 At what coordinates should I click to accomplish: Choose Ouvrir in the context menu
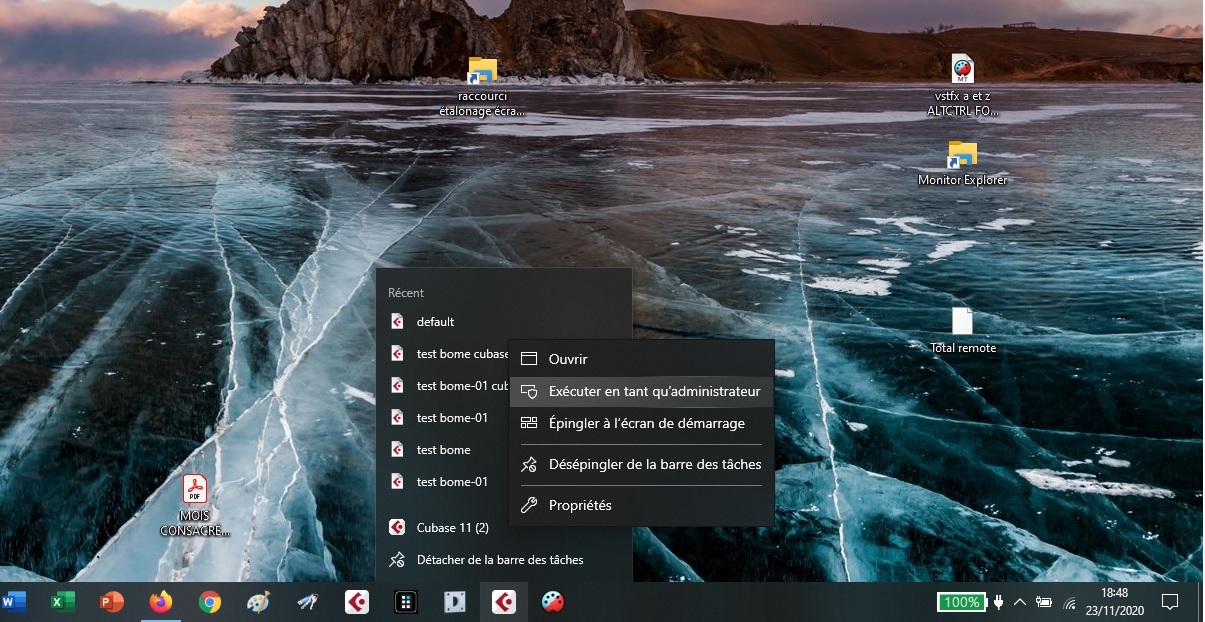coord(641,359)
